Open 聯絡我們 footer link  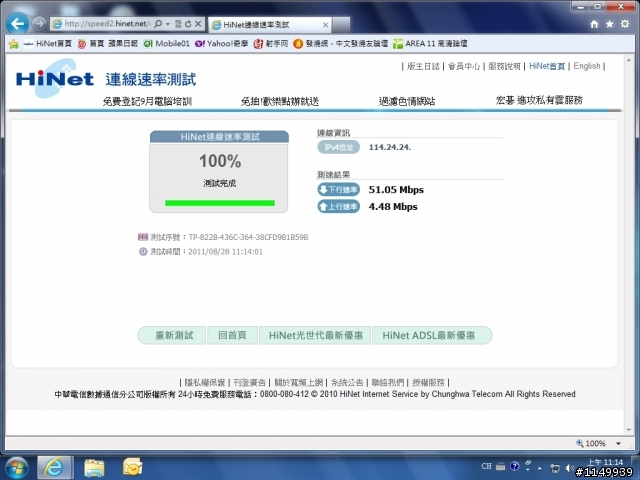[388, 382]
